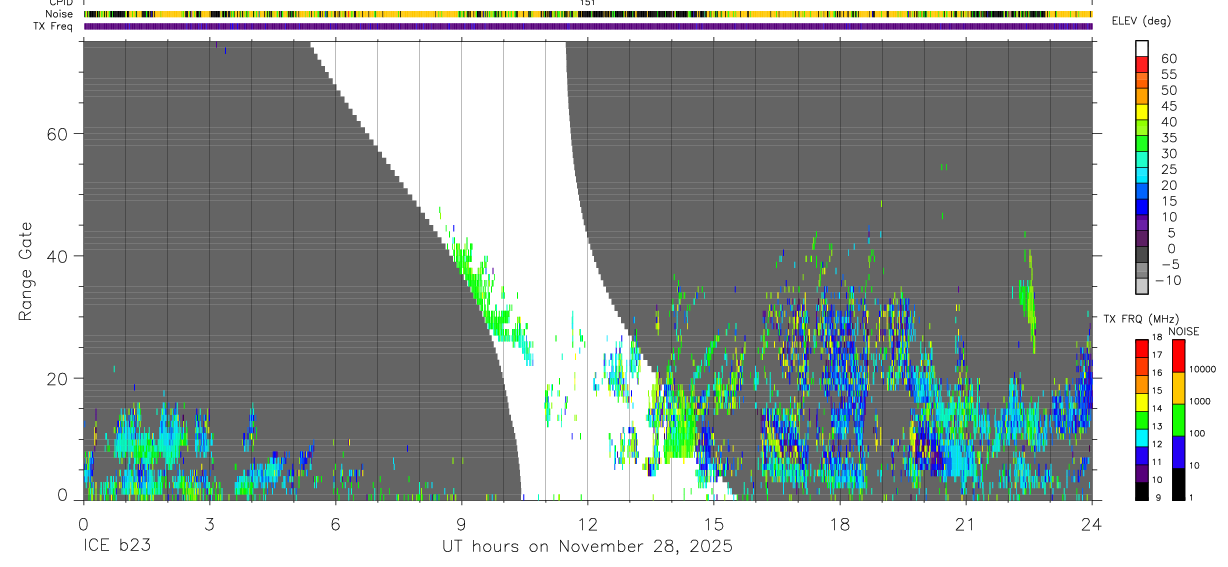The height and width of the screenshot is (567, 1228).
Task: Click "UT hours on November 28, 2025" title
Action: click(x=587, y=547)
